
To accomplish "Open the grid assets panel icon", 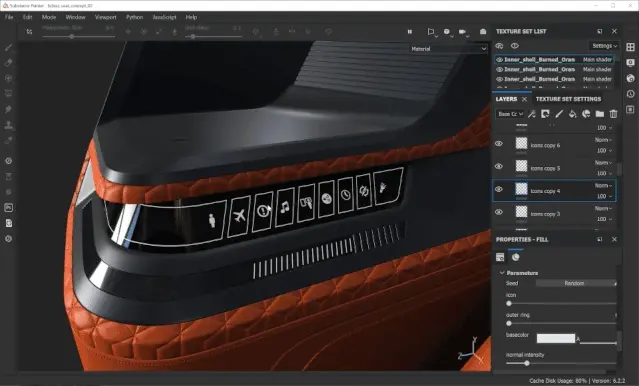I will [x=630, y=47].
